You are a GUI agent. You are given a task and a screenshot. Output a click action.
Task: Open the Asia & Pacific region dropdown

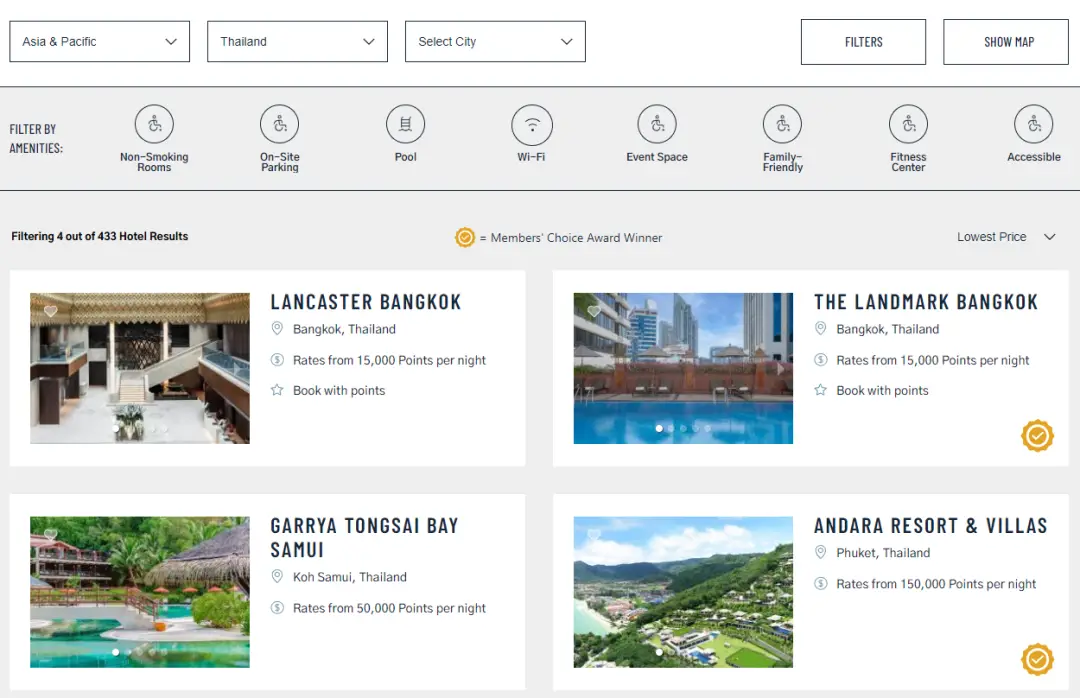(99, 42)
